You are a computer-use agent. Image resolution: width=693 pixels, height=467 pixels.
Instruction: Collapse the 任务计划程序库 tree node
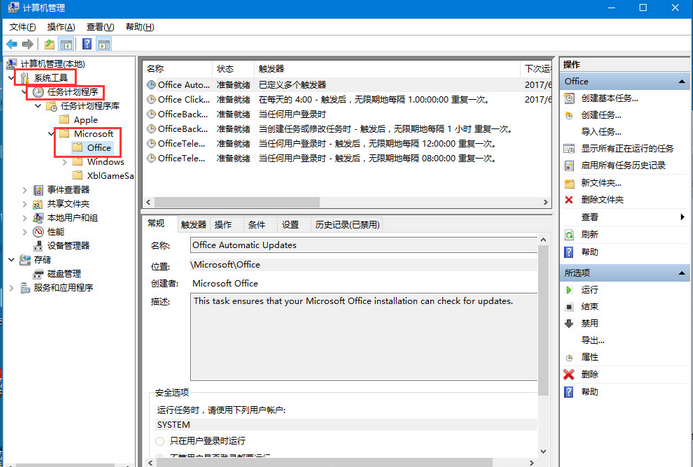pos(38,106)
